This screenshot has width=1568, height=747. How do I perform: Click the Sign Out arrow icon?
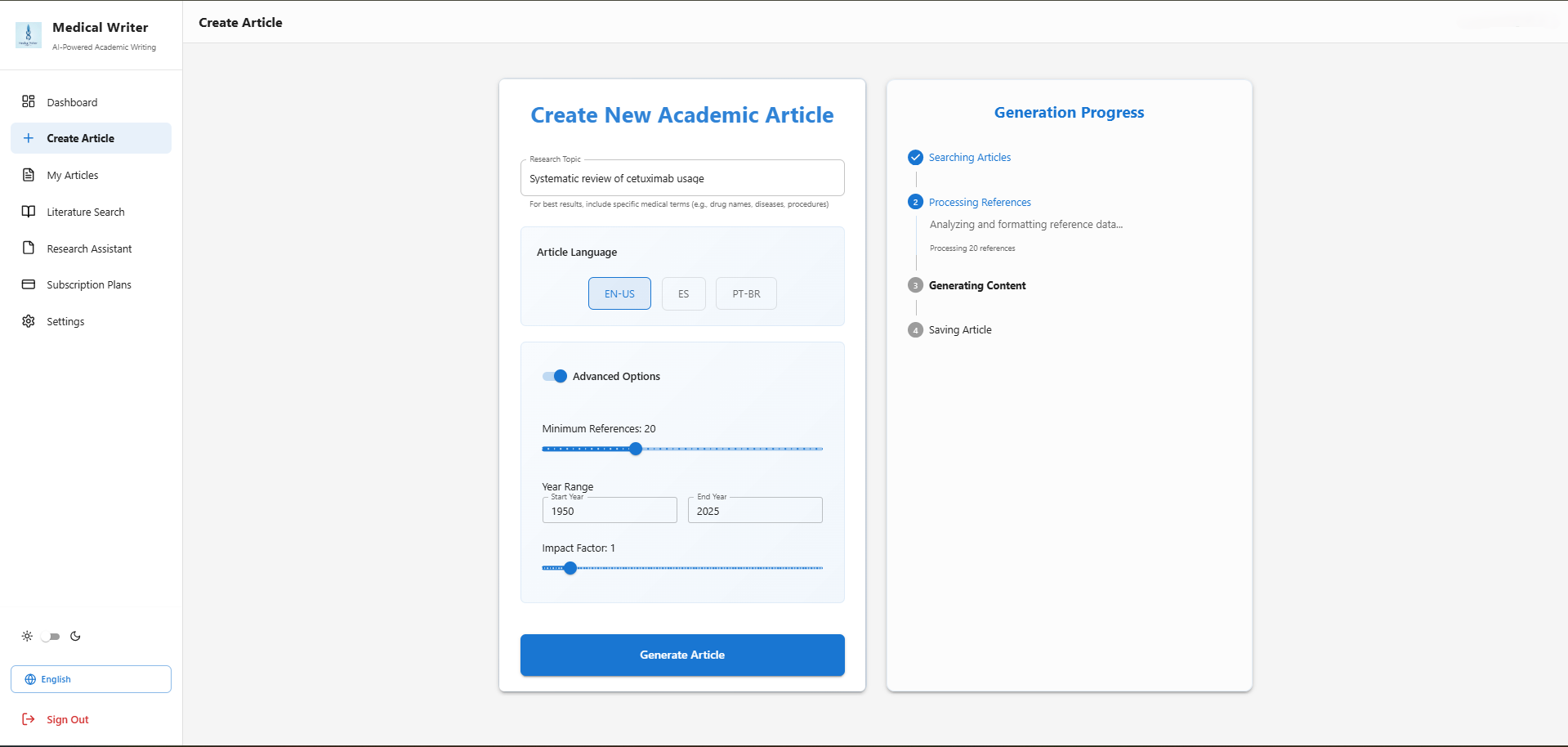[x=29, y=718]
